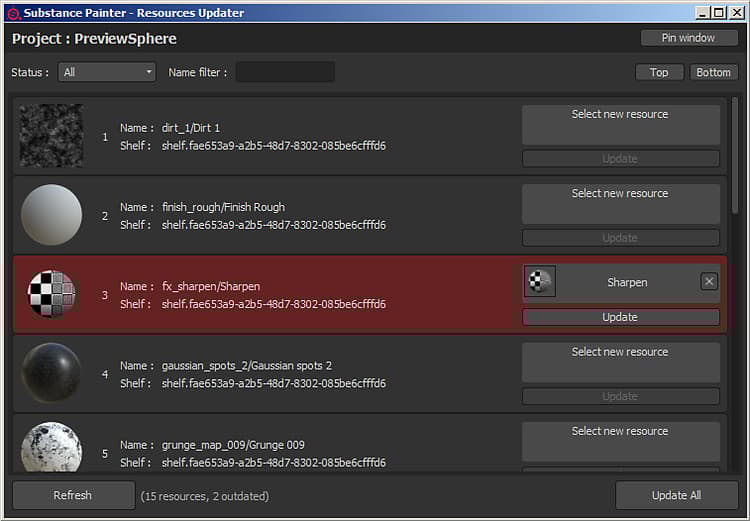Click the checkered Sharpen sphere thumbnail

click(x=52, y=294)
